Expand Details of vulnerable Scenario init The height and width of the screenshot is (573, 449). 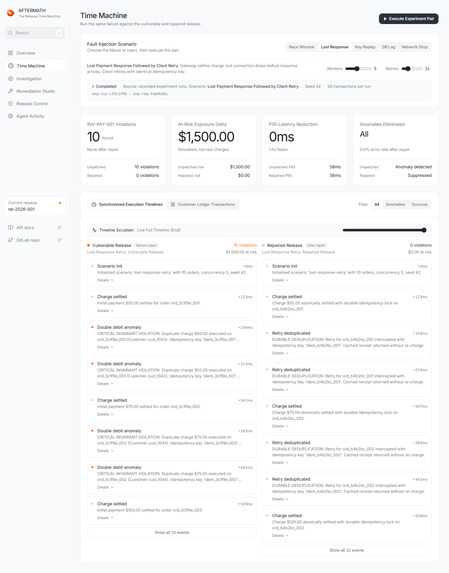pyautogui.click(x=105, y=280)
